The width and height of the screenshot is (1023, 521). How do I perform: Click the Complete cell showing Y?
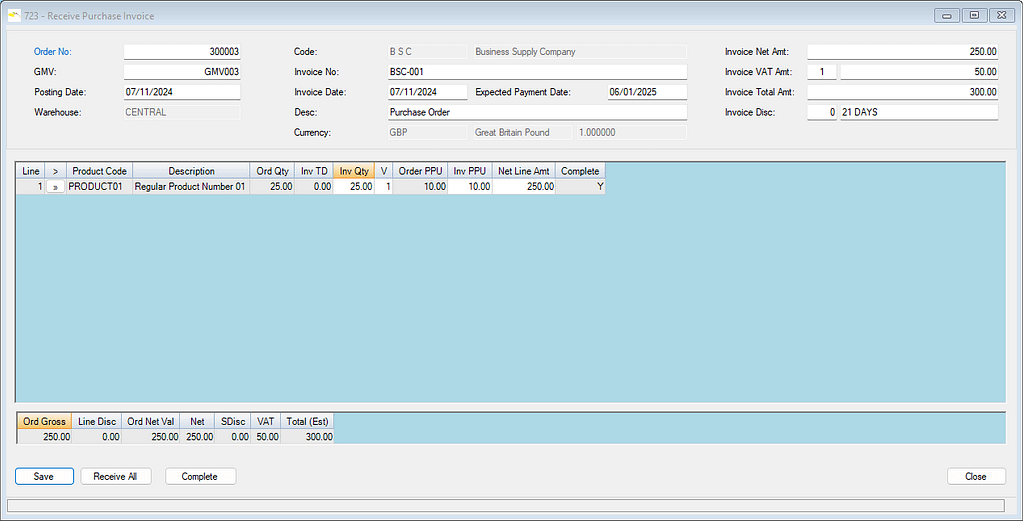[x=580, y=187]
